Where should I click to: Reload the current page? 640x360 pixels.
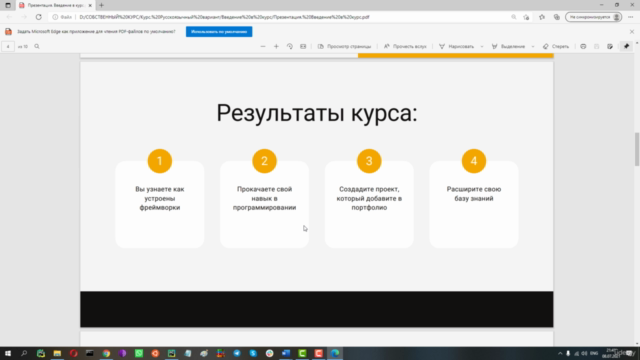(x=38, y=17)
